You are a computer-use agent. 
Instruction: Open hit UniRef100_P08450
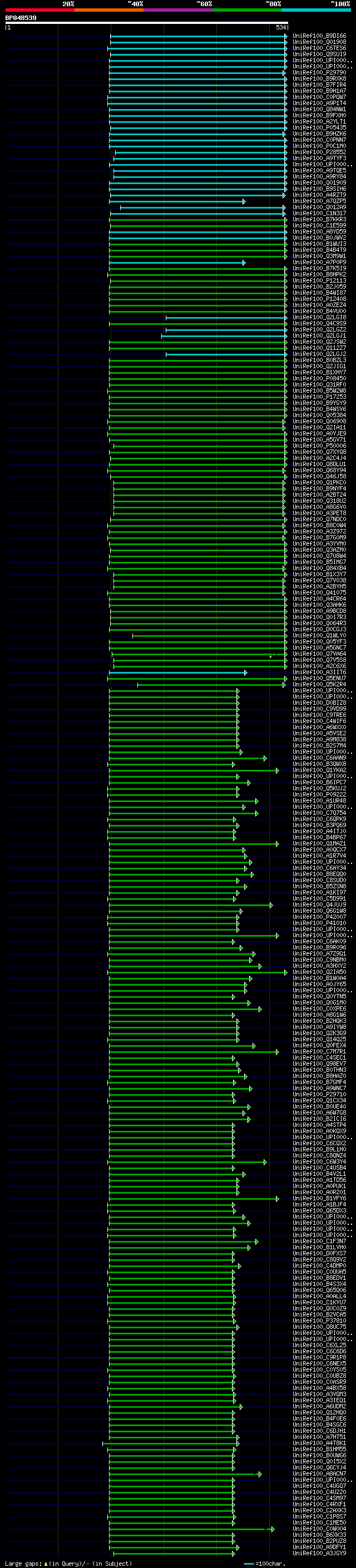[319, 379]
